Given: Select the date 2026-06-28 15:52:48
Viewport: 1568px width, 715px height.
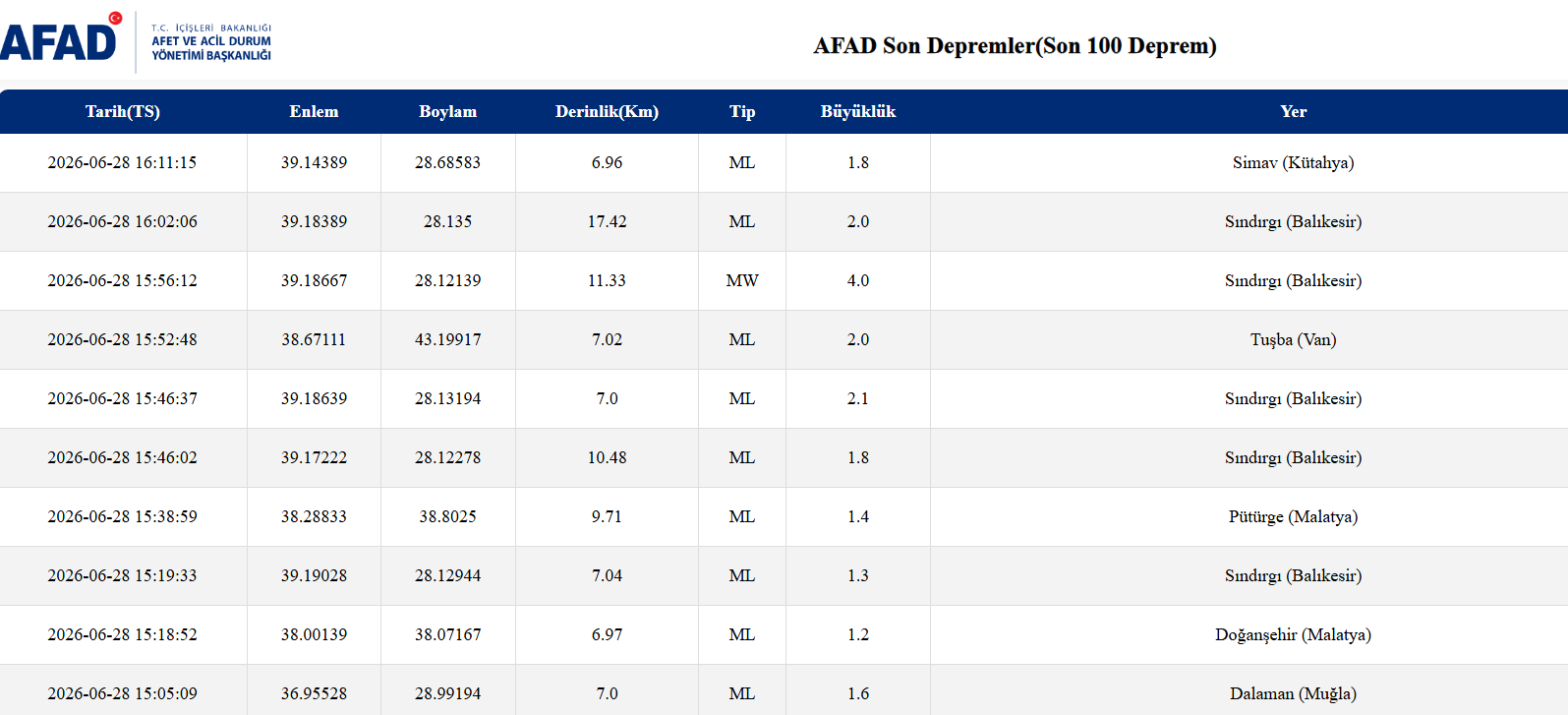Looking at the screenshot, I should click(123, 339).
